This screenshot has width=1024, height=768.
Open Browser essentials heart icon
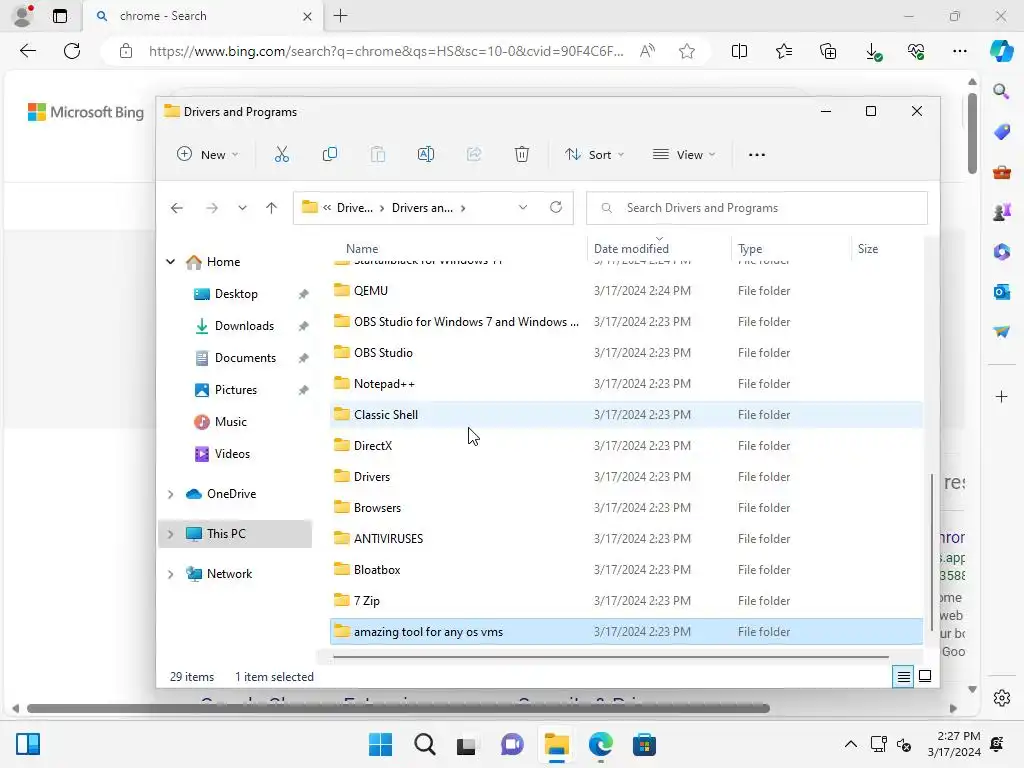(916, 51)
